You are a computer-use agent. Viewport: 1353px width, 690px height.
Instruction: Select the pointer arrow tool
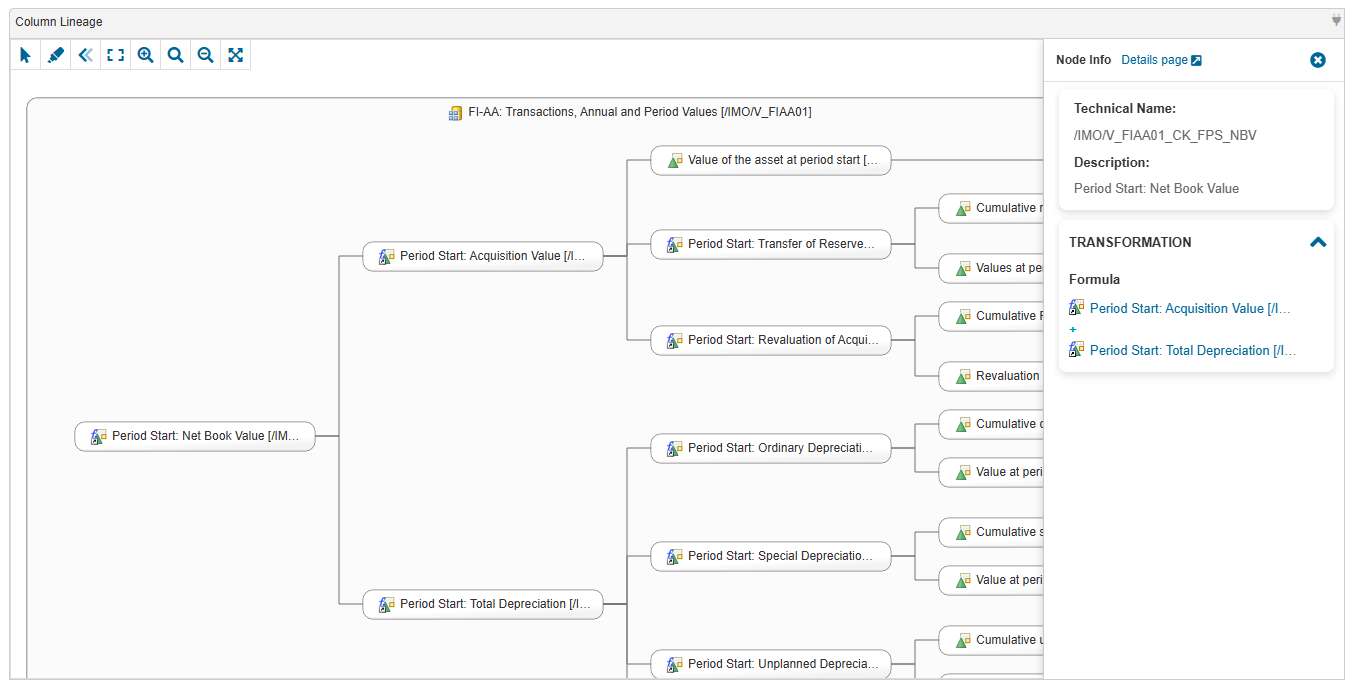pos(26,55)
